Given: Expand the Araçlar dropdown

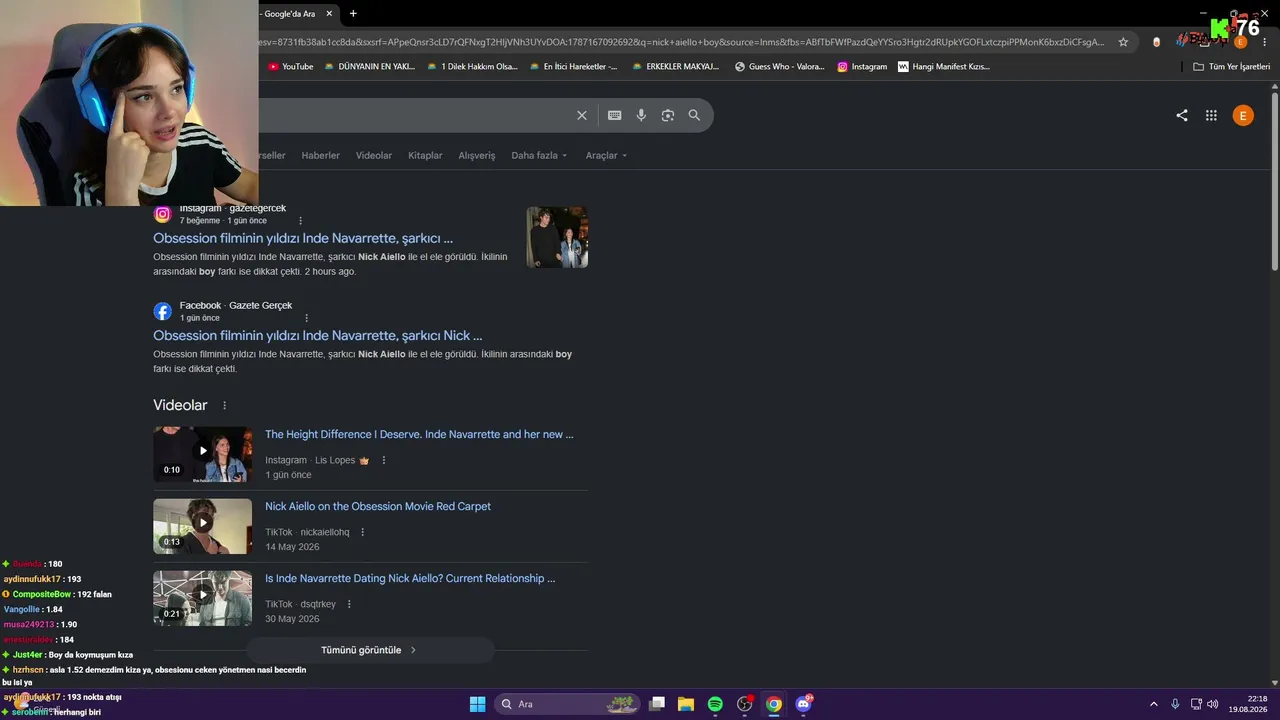Looking at the screenshot, I should click(607, 156).
